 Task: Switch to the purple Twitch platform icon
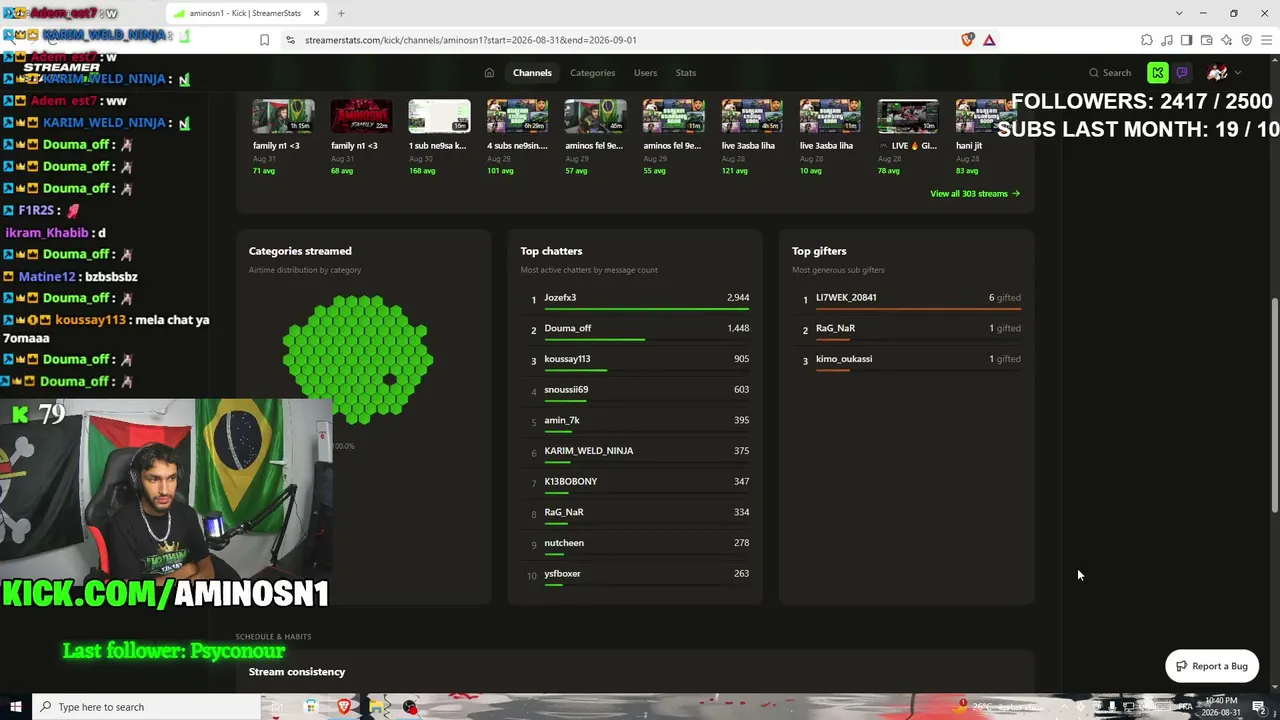(x=1182, y=73)
